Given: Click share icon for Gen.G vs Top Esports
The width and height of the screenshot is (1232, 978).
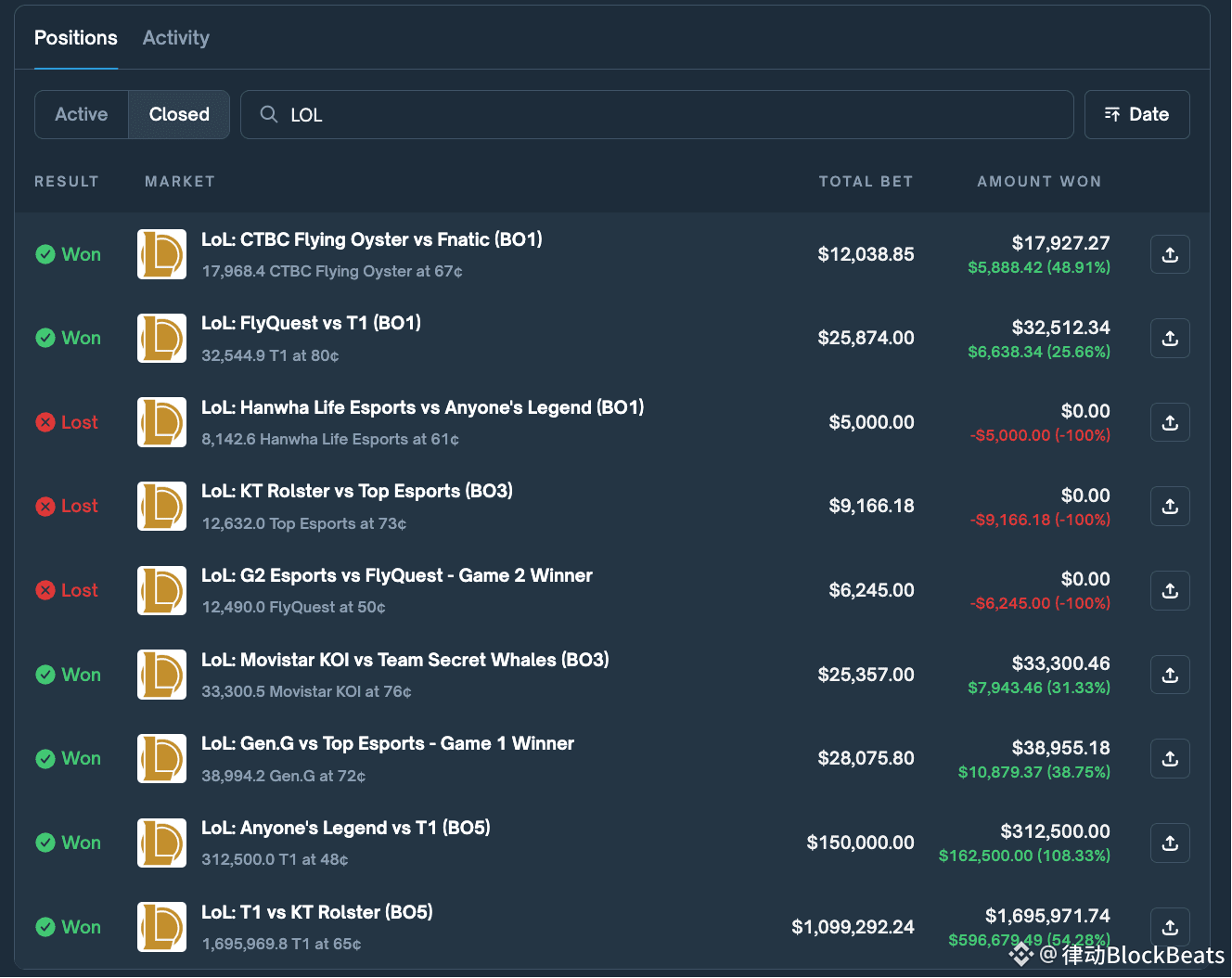Looking at the screenshot, I should [1170, 758].
